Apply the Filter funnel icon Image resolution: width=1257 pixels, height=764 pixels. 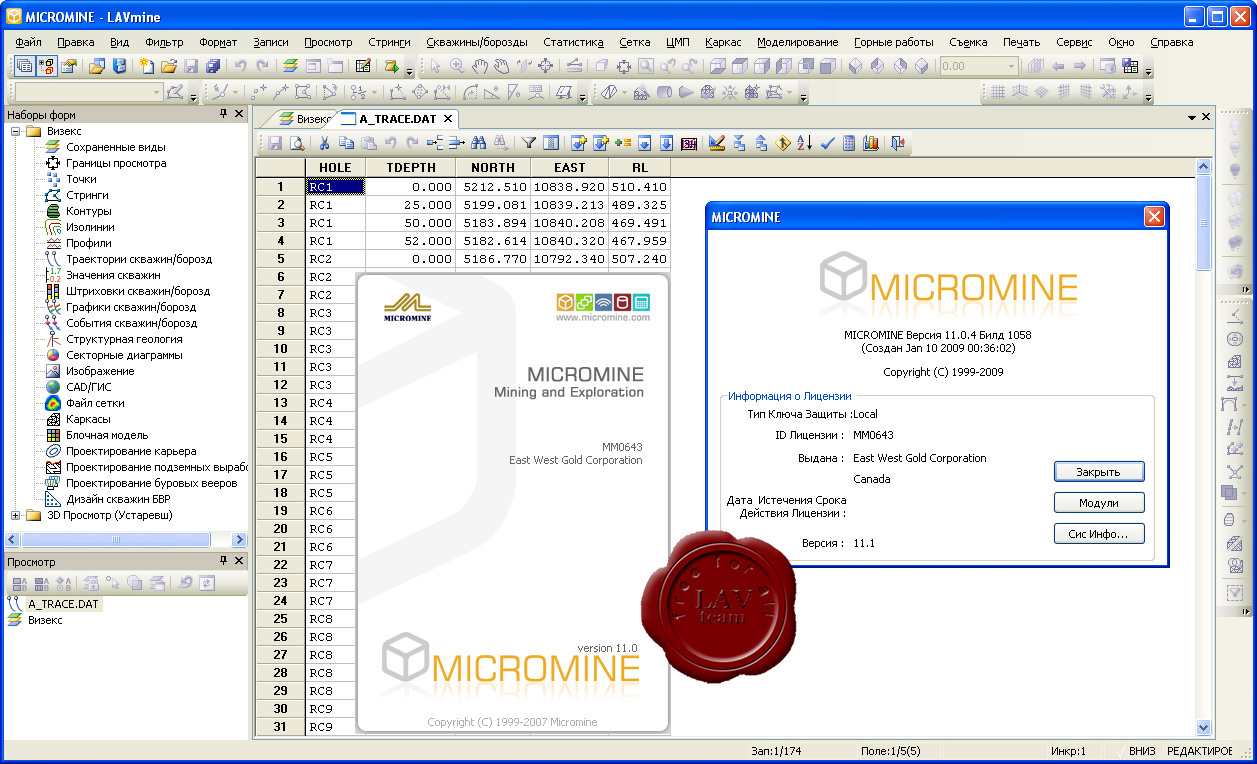click(529, 143)
